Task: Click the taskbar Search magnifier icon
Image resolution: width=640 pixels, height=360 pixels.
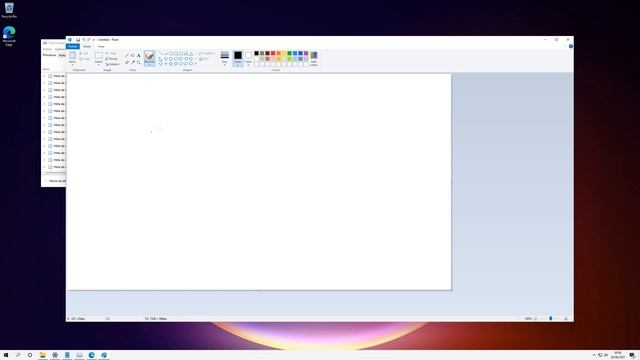Action: [x=18, y=355]
